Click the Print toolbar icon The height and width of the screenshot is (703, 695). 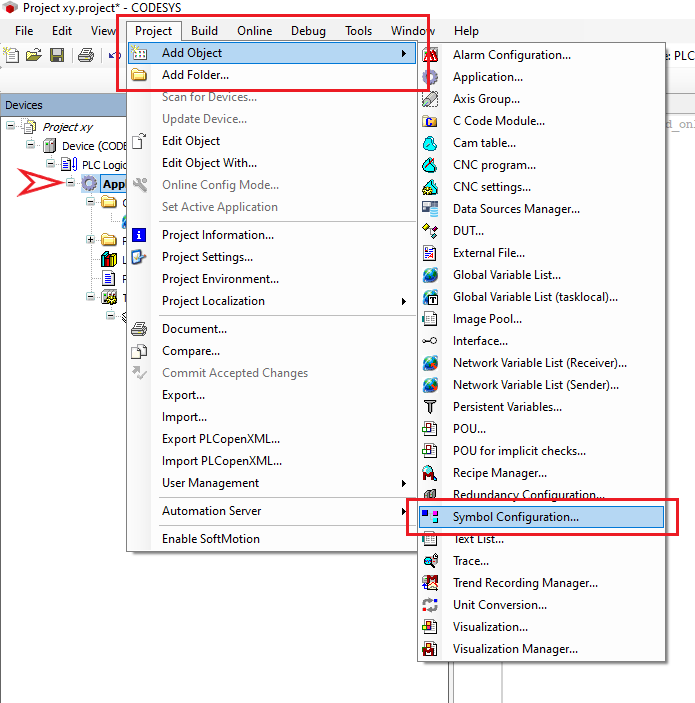click(x=86, y=54)
